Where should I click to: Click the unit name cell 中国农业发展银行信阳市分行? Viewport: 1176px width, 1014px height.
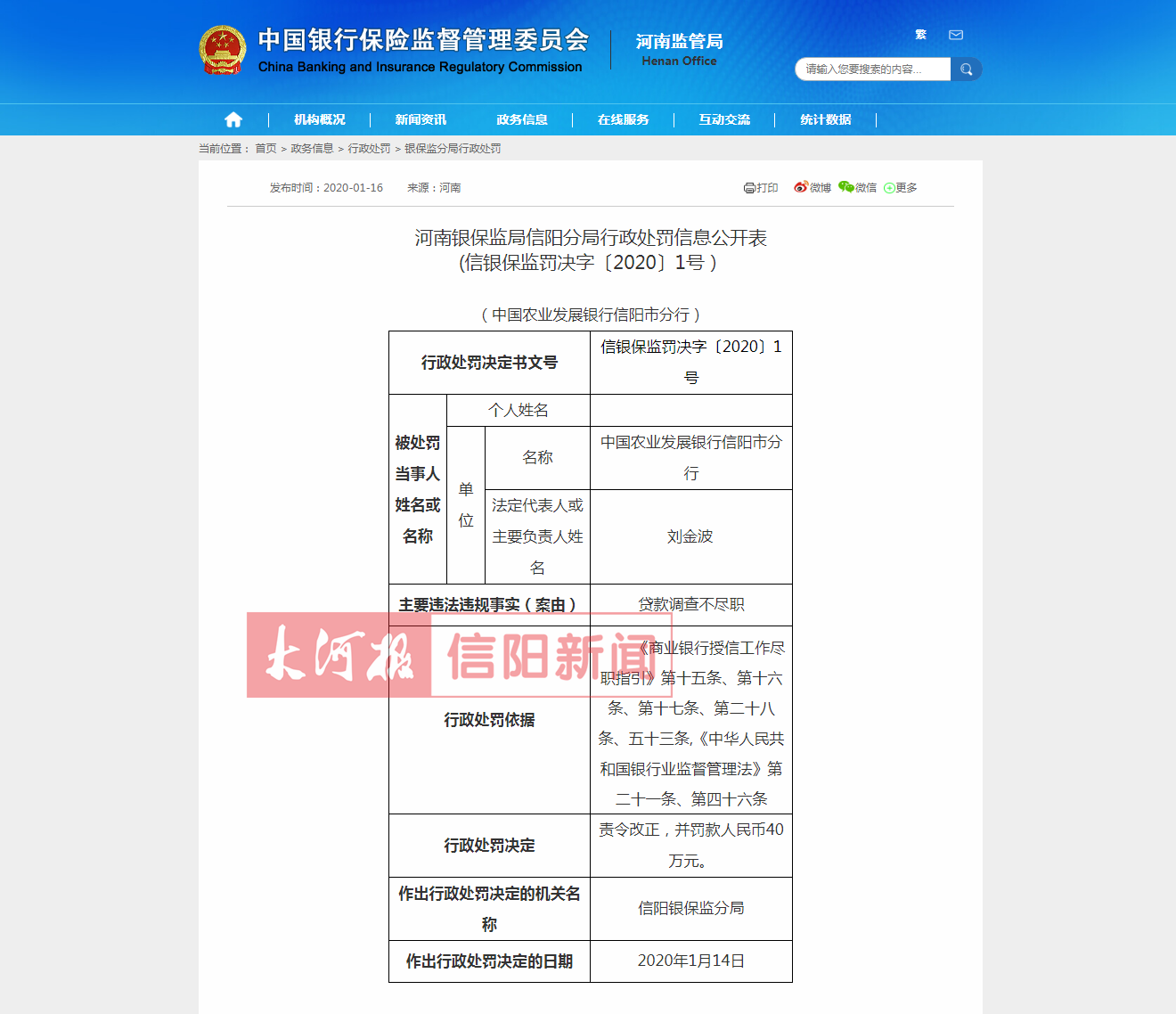(x=691, y=458)
